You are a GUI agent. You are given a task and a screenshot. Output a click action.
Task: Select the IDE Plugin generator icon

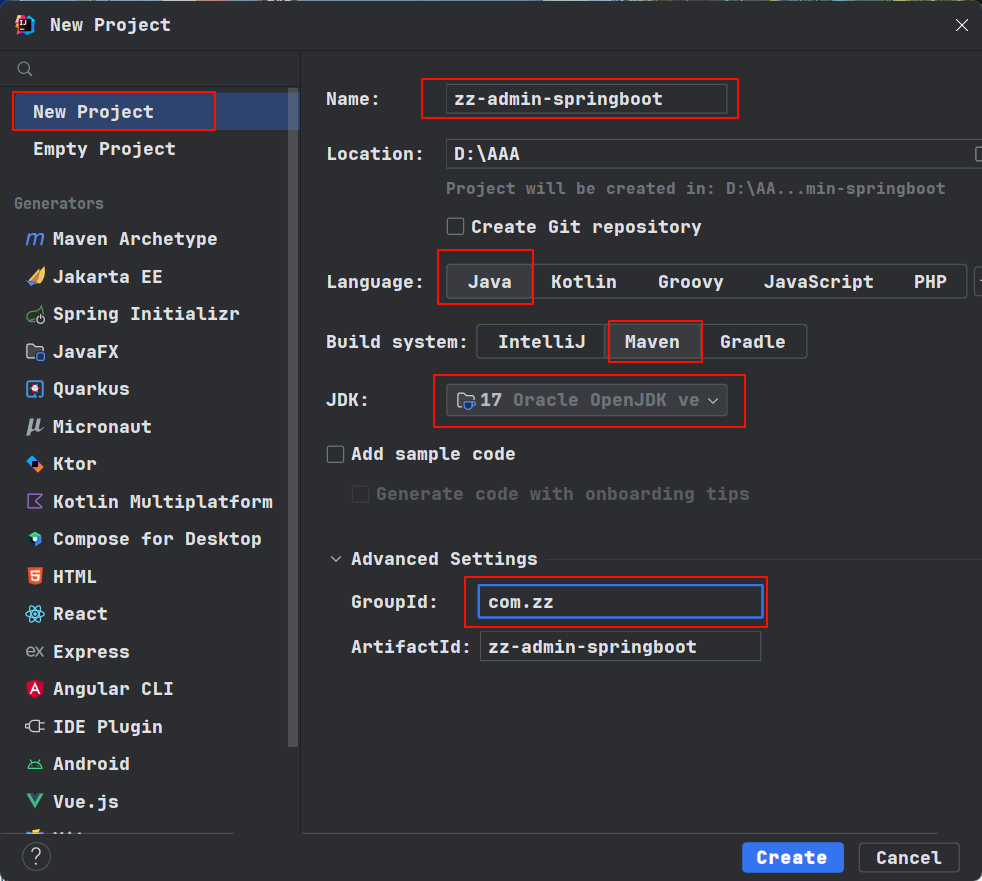click(x=35, y=726)
